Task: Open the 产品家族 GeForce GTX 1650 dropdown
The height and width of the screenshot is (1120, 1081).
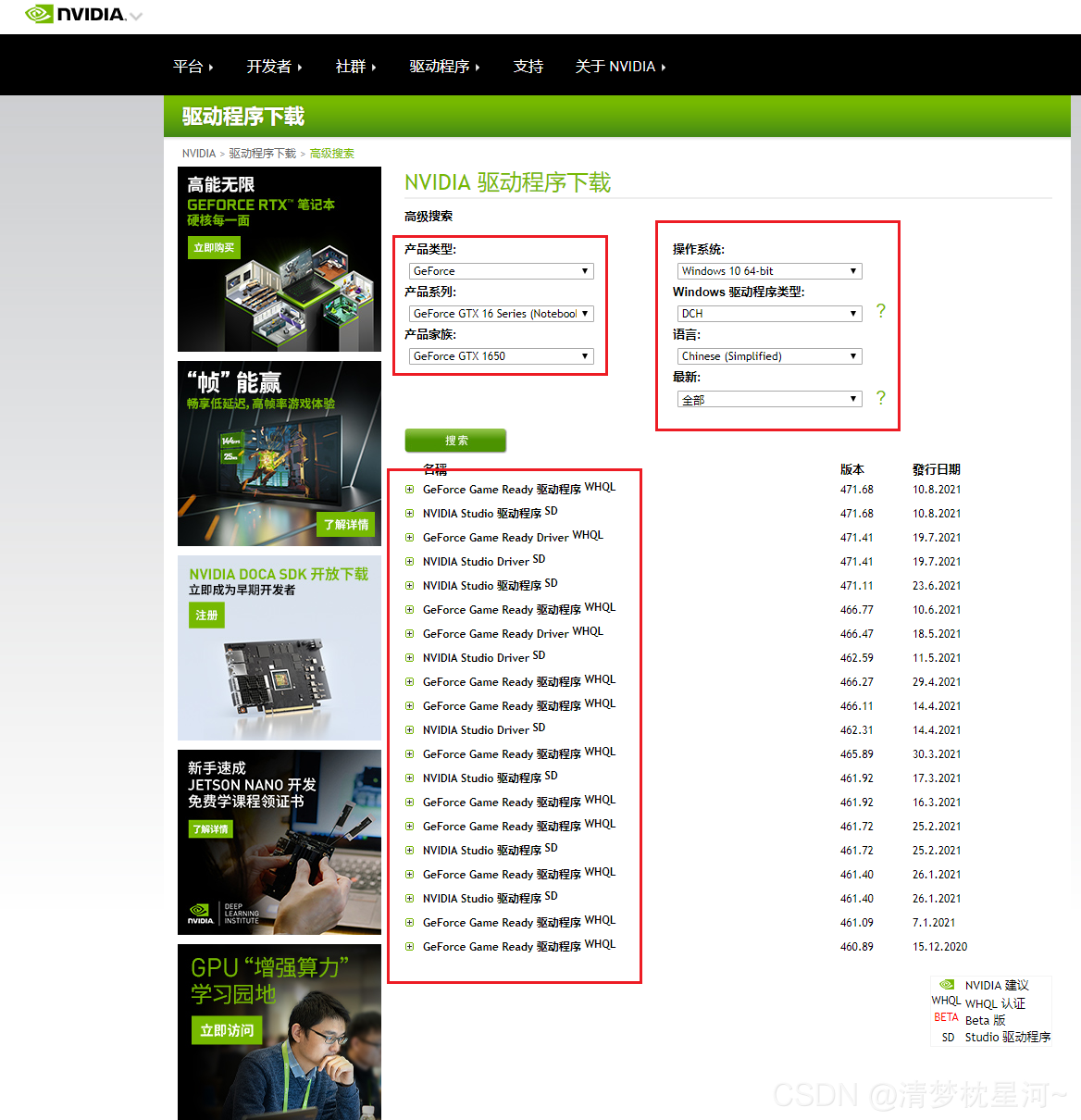Action: coord(501,356)
